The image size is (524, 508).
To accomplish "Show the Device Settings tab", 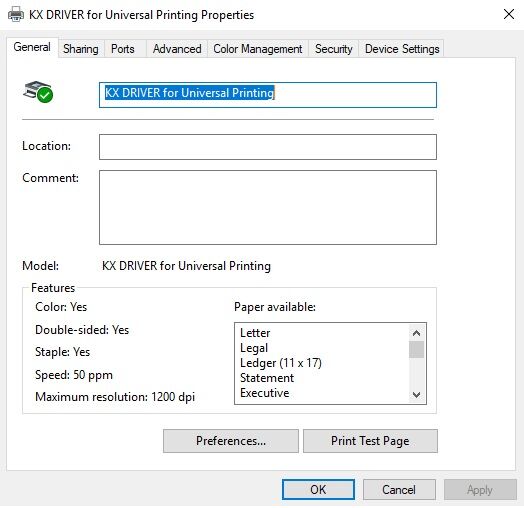I will [402, 49].
